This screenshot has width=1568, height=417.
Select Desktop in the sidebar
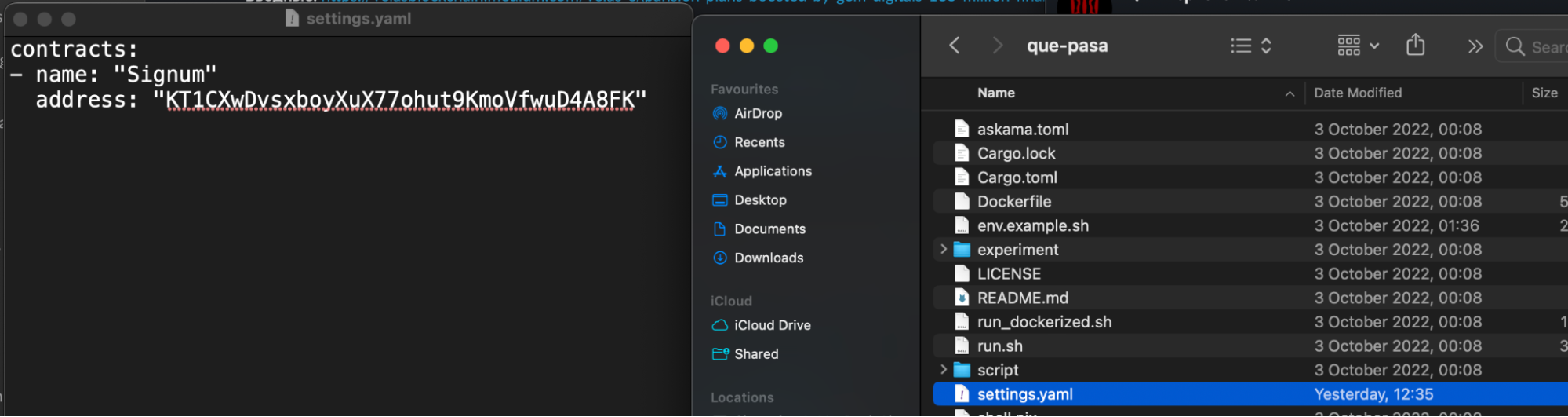click(759, 200)
